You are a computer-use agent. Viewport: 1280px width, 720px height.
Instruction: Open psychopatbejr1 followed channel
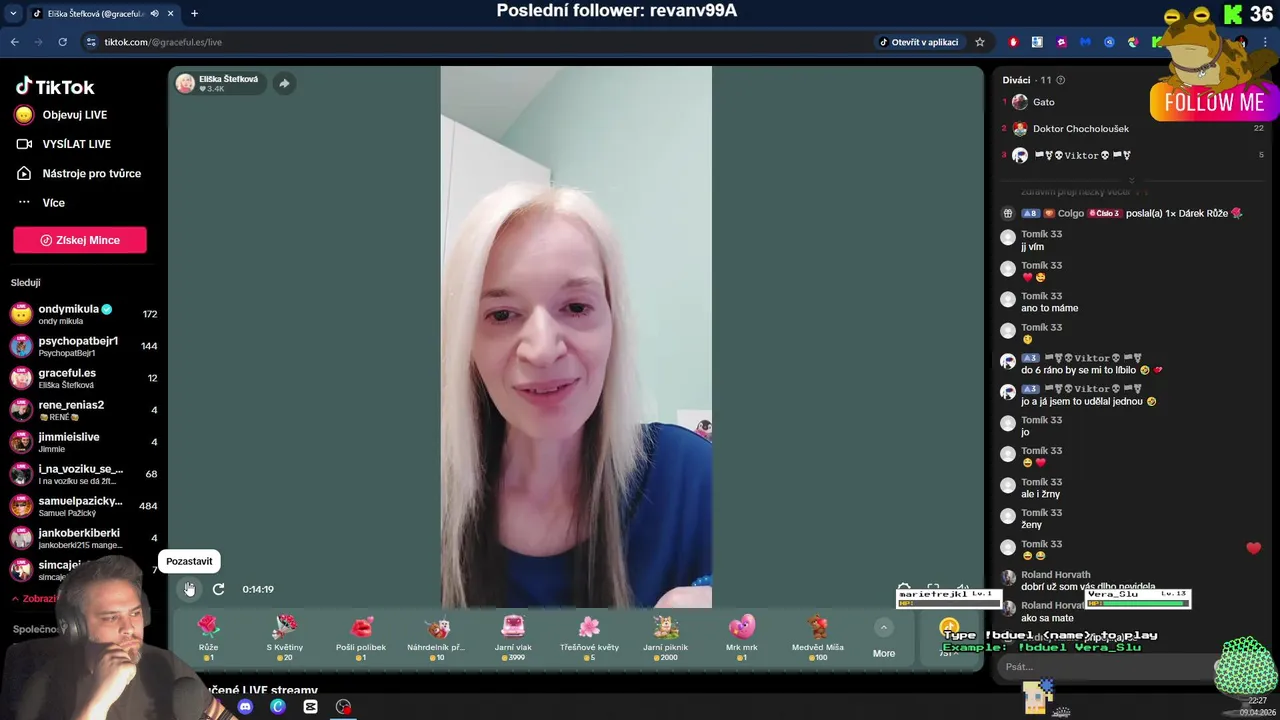(x=84, y=346)
